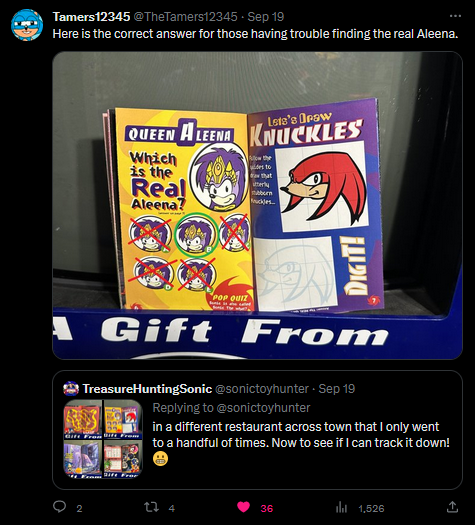Toggle the pink heart like icon
This screenshot has width=475, height=525.
tap(243, 507)
